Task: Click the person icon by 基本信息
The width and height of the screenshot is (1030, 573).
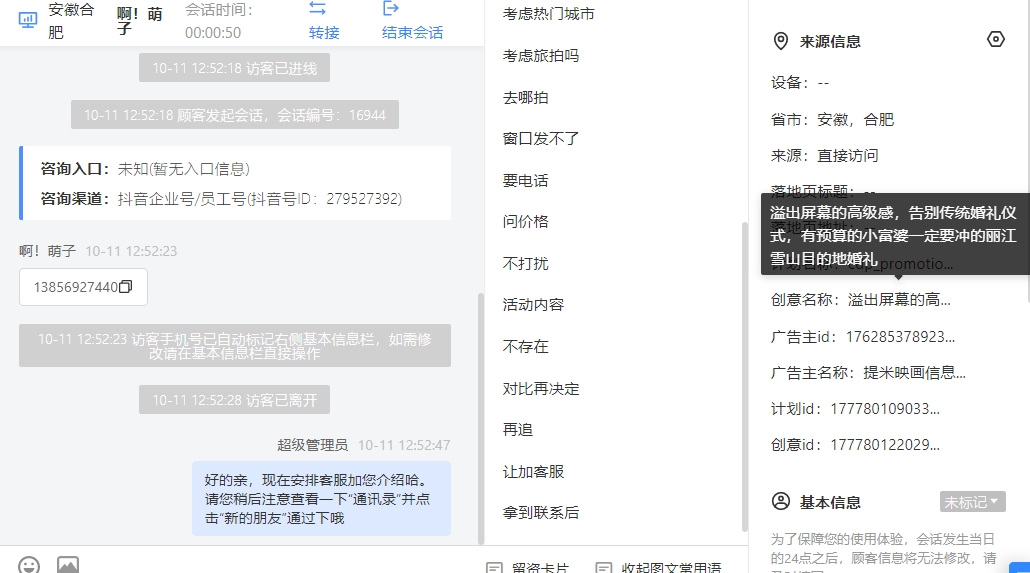Action: [x=780, y=501]
